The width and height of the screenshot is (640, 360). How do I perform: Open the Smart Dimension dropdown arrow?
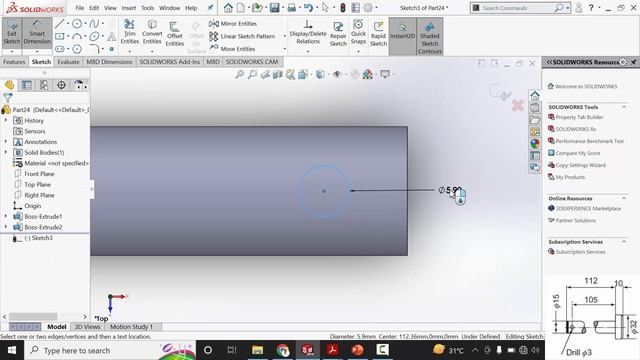click(37, 52)
